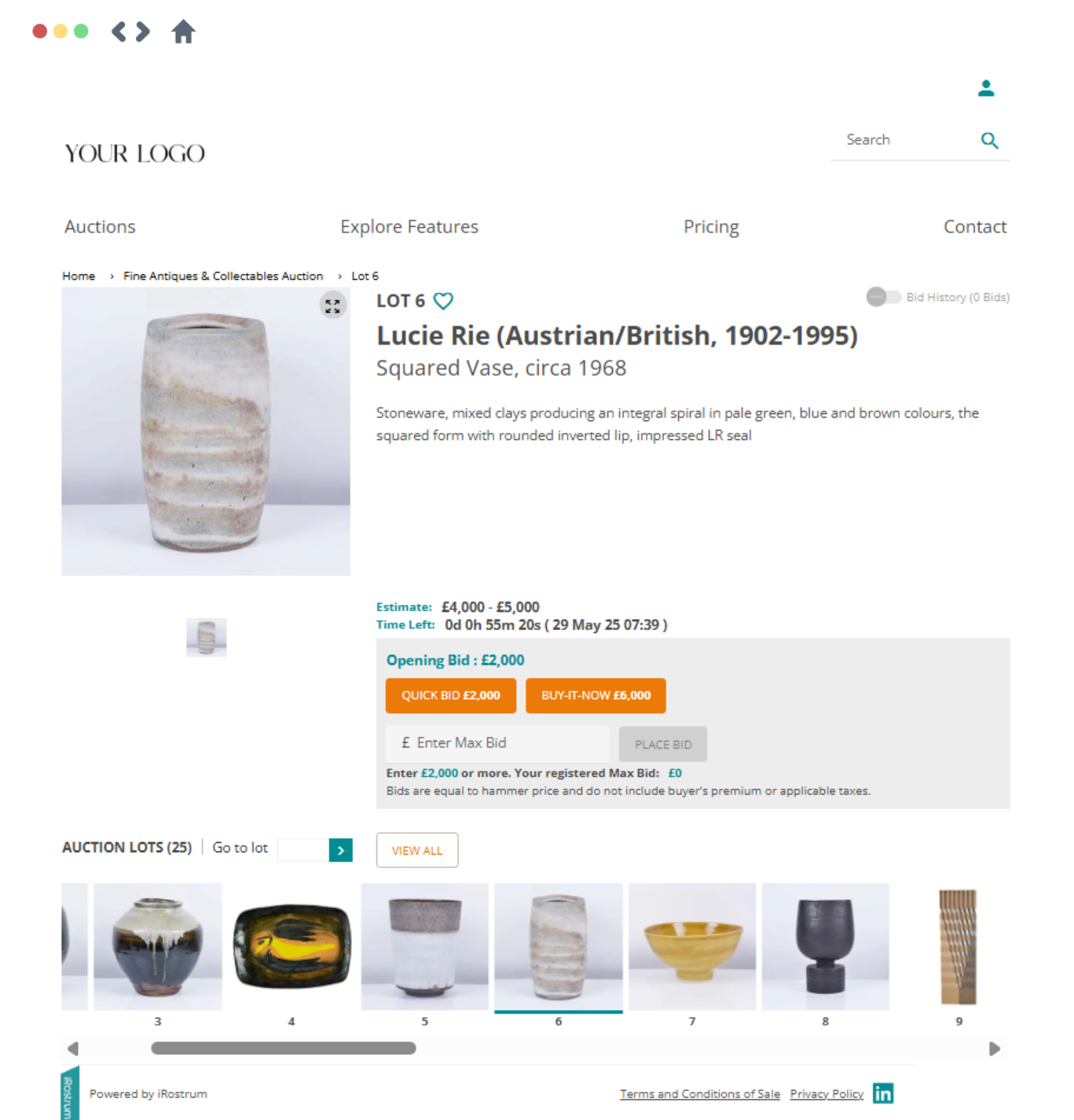Add Lot 6 to favourites with heart icon

(443, 301)
